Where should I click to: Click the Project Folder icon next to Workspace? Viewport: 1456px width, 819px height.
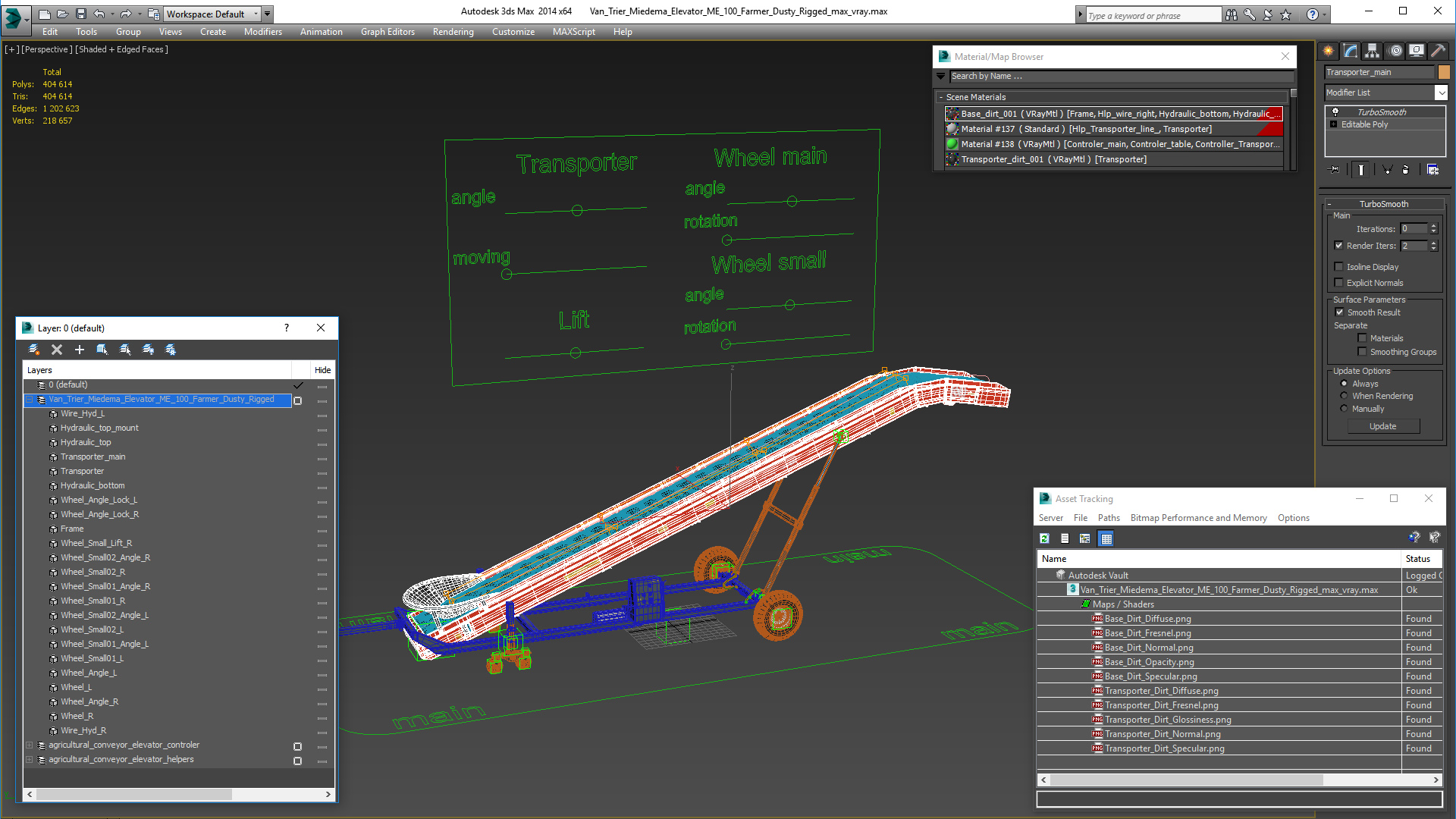(x=154, y=14)
